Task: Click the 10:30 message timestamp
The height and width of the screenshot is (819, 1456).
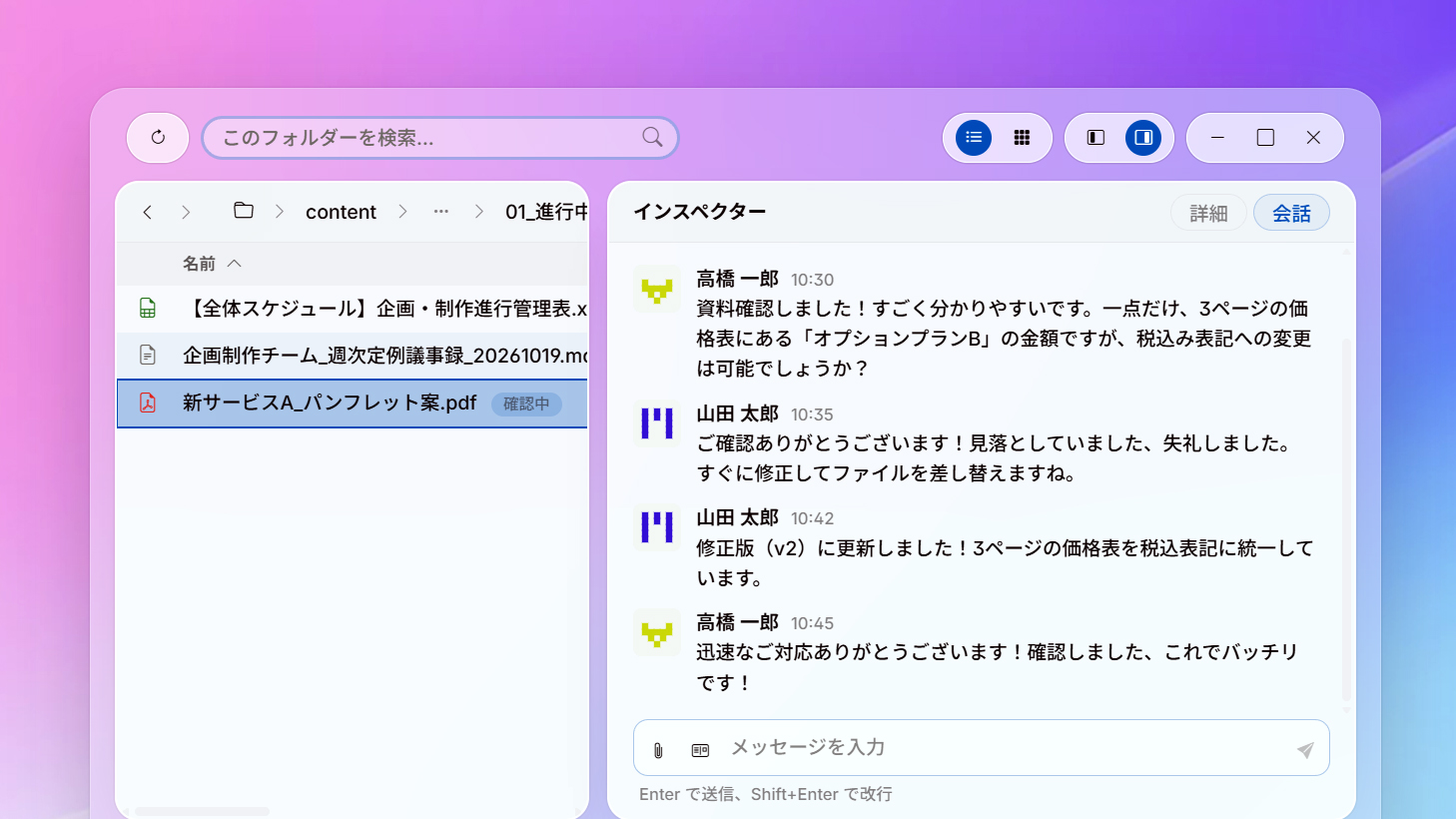Action: coord(812,280)
